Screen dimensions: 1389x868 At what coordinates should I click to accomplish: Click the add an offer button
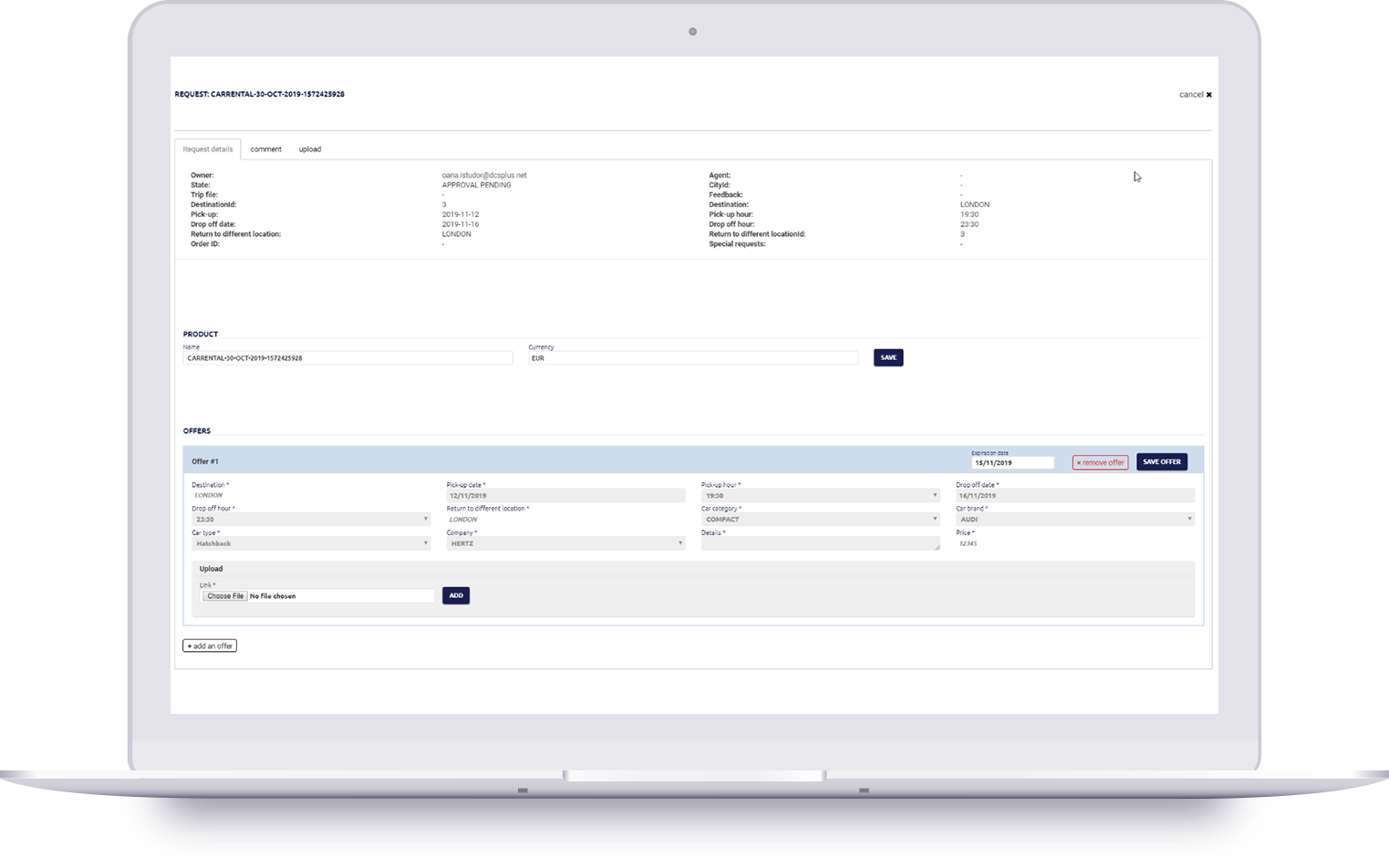(210, 646)
